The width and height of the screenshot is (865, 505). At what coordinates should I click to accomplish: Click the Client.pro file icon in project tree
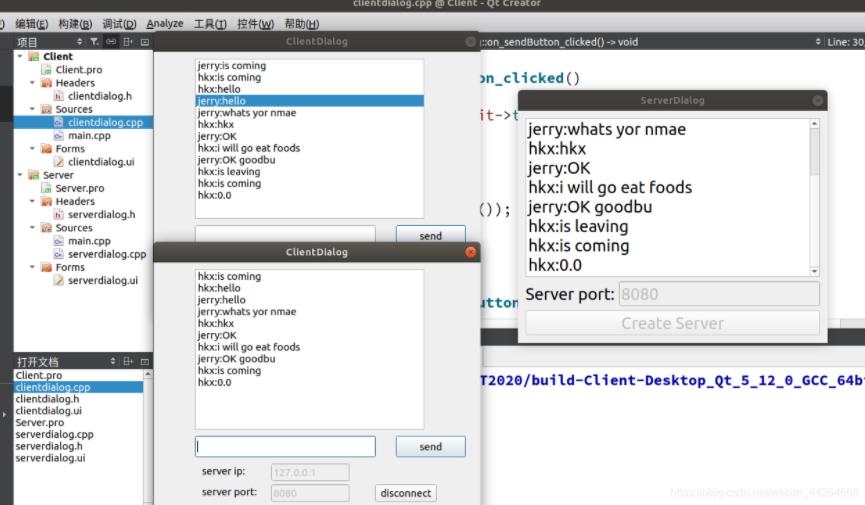click(47, 70)
